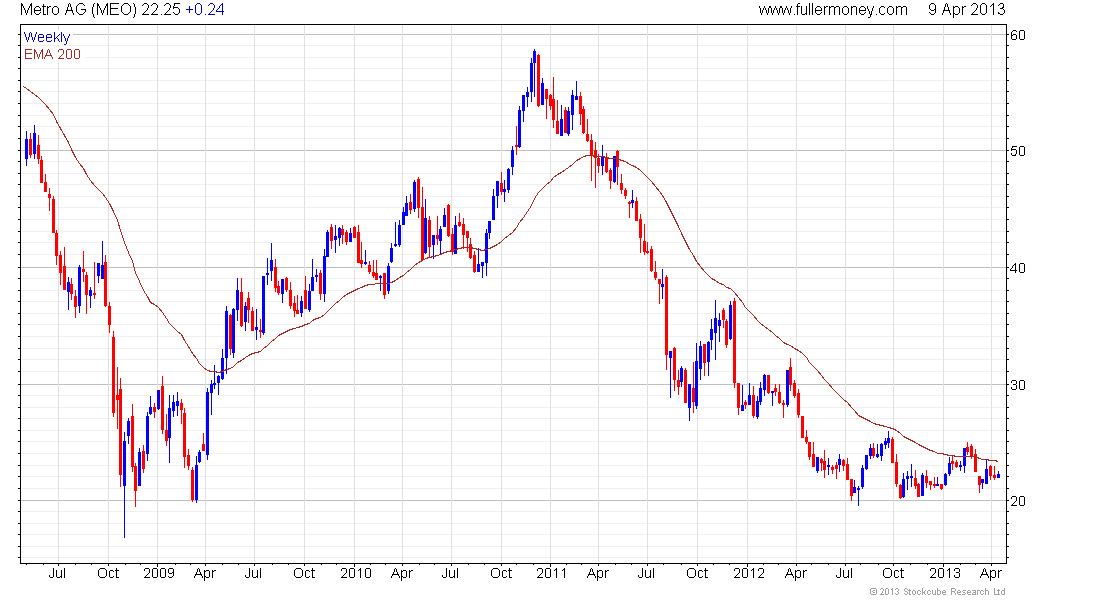Click the first Jul label on time axis
Image resolution: width=1100 pixels, height=600 pixels.
point(57,573)
